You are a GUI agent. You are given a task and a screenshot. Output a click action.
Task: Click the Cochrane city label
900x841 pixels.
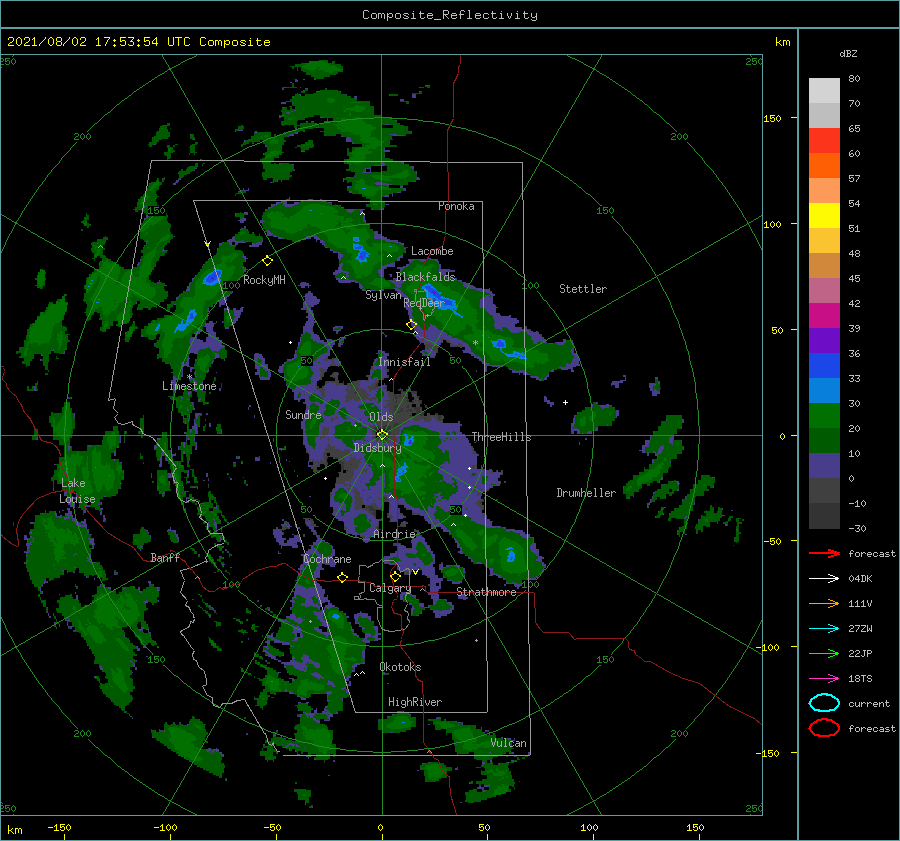click(x=327, y=559)
